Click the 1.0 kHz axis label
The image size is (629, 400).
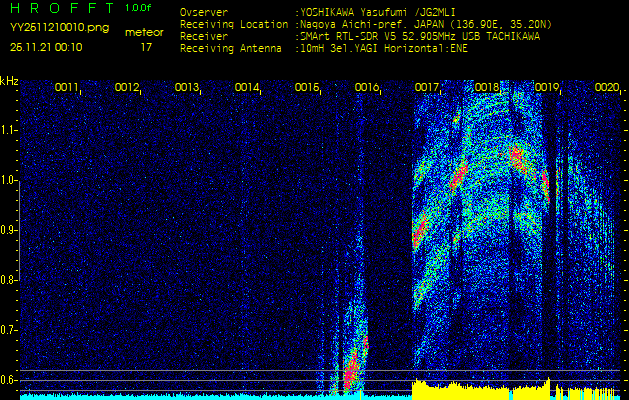pos(7,181)
